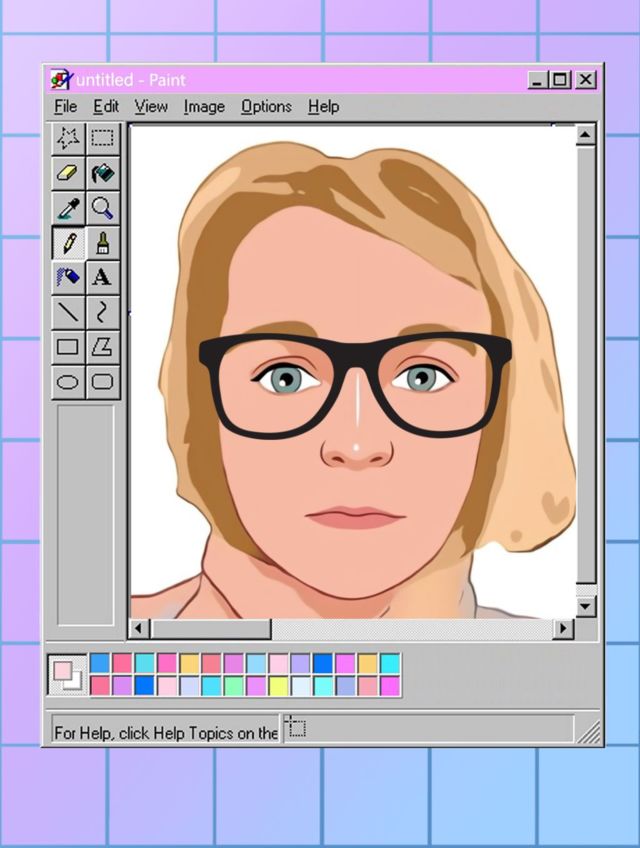Pick the Curve tool
The height and width of the screenshot is (848, 640).
103,312
